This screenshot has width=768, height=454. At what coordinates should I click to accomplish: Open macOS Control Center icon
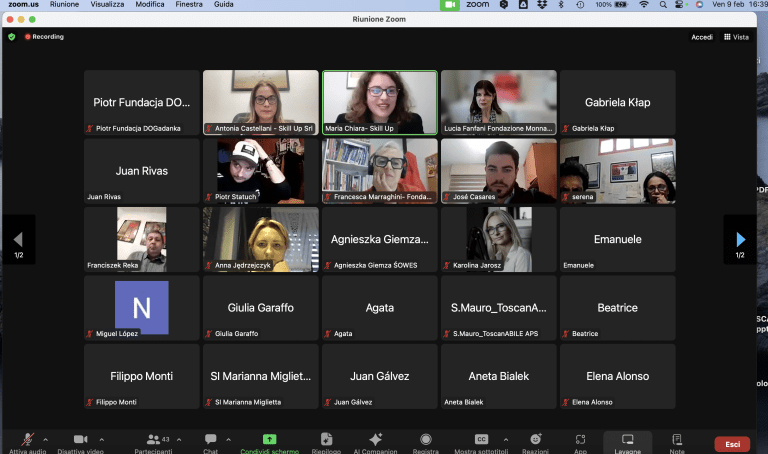tap(679, 4)
